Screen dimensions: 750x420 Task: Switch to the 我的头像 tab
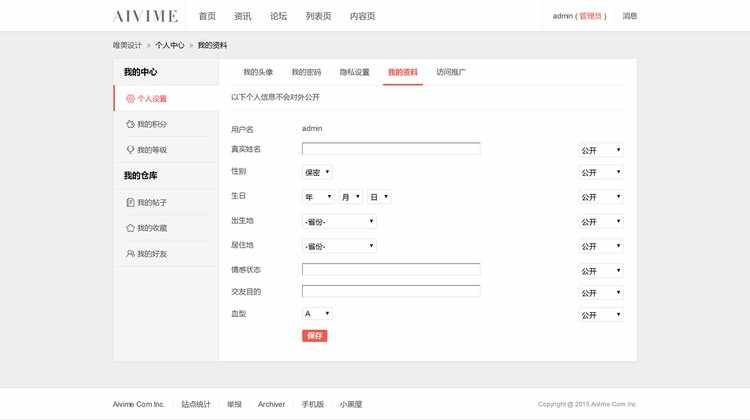tap(258, 72)
